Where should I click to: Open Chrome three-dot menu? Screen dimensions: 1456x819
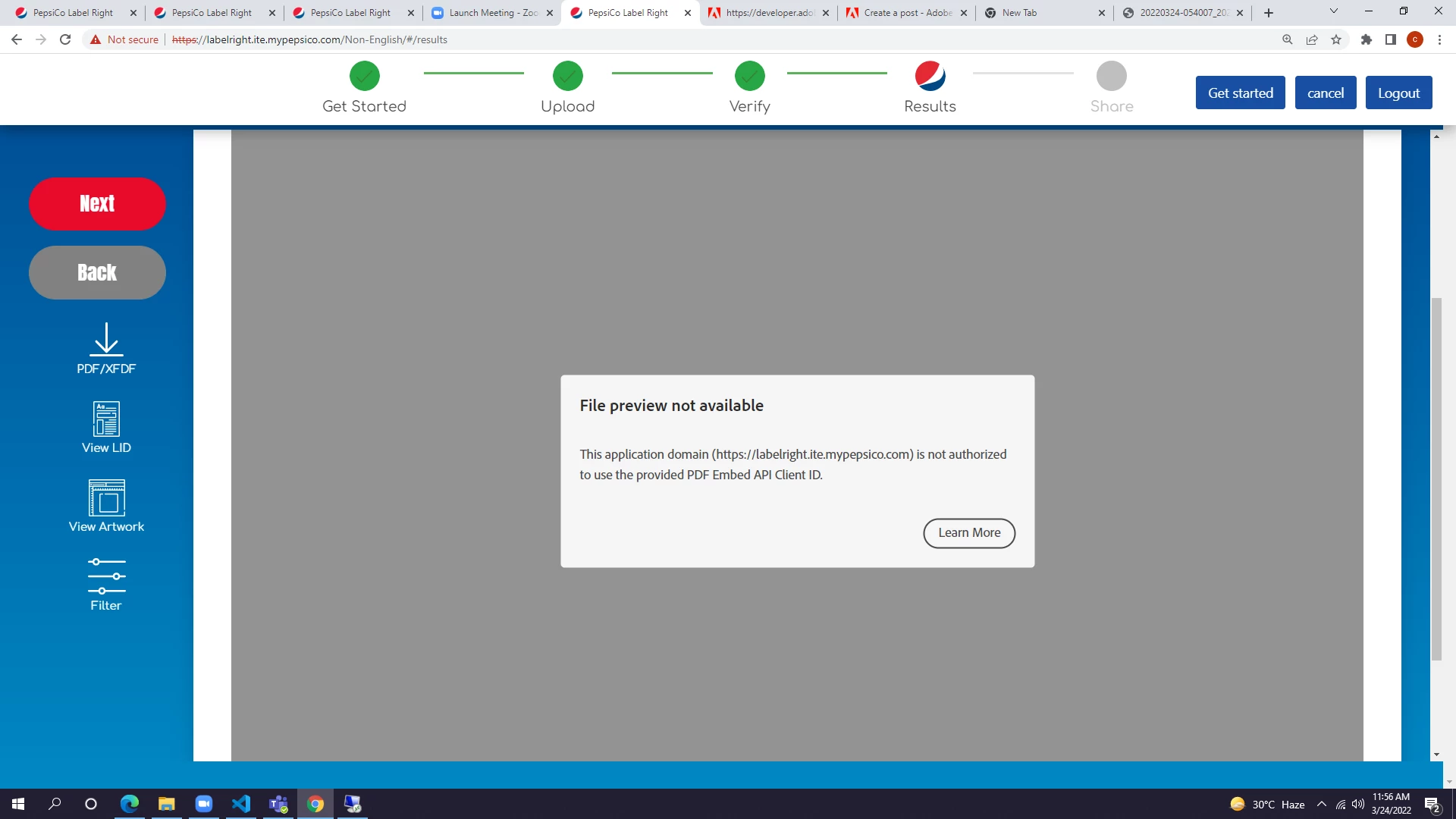coord(1439,39)
